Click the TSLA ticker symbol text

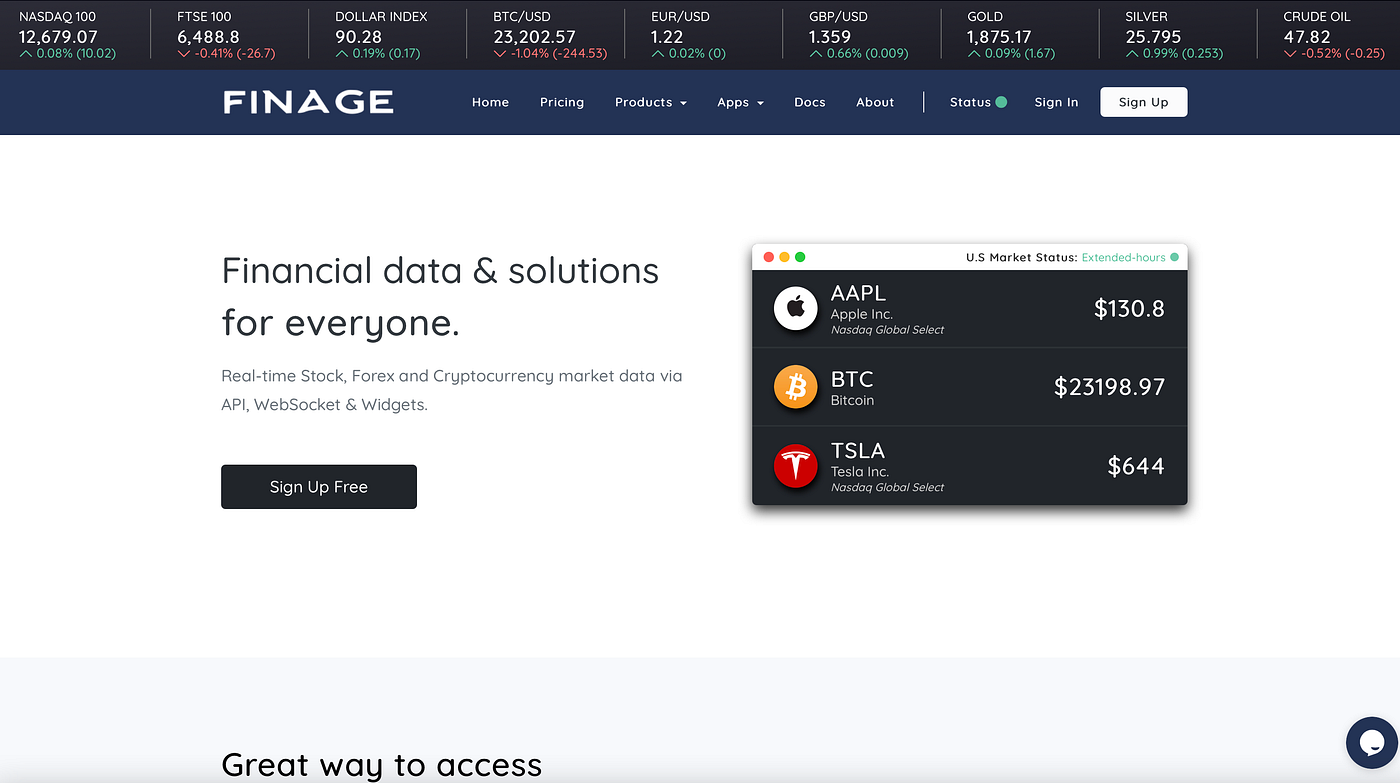coord(858,451)
